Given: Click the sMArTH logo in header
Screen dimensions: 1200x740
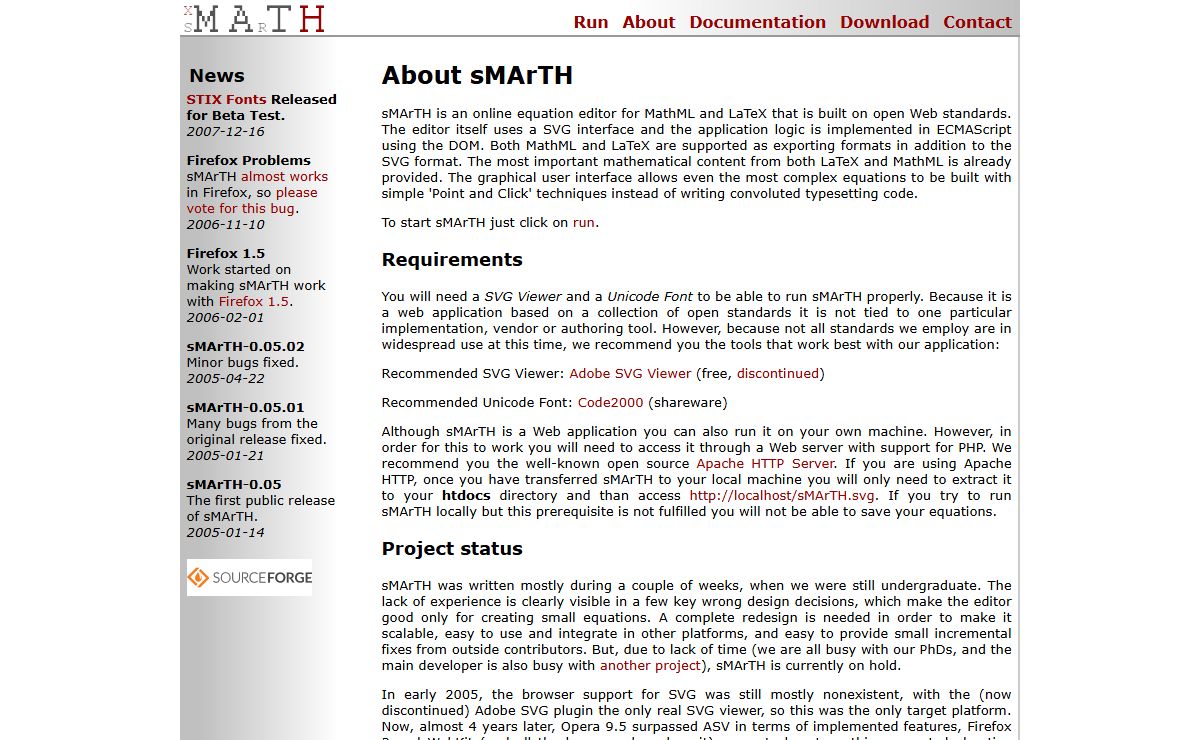Looking at the screenshot, I should [x=254, y=18].
